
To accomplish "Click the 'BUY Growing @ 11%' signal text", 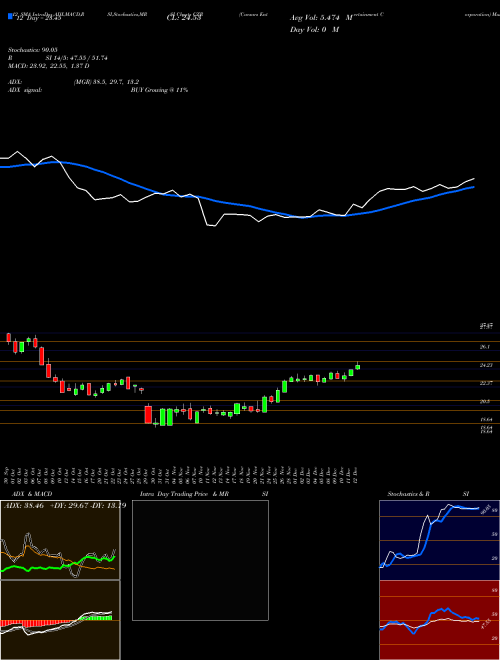I will [159, 90].
